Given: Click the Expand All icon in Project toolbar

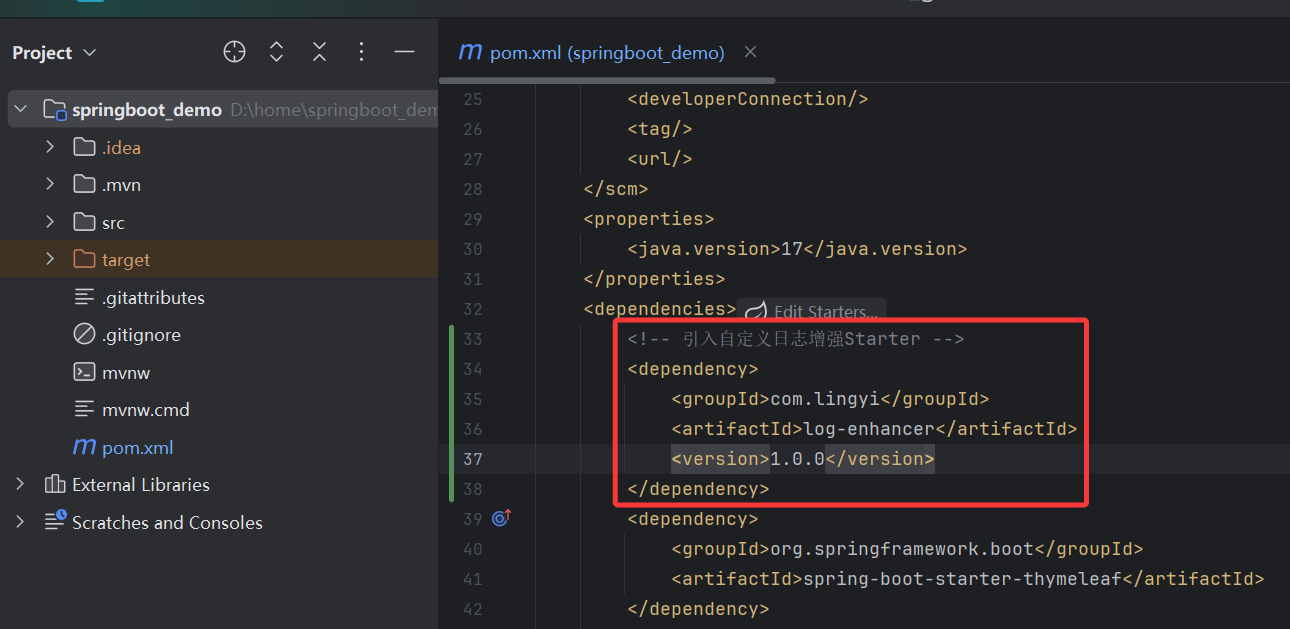Looking at the screenshot, I should click(276, 52).
